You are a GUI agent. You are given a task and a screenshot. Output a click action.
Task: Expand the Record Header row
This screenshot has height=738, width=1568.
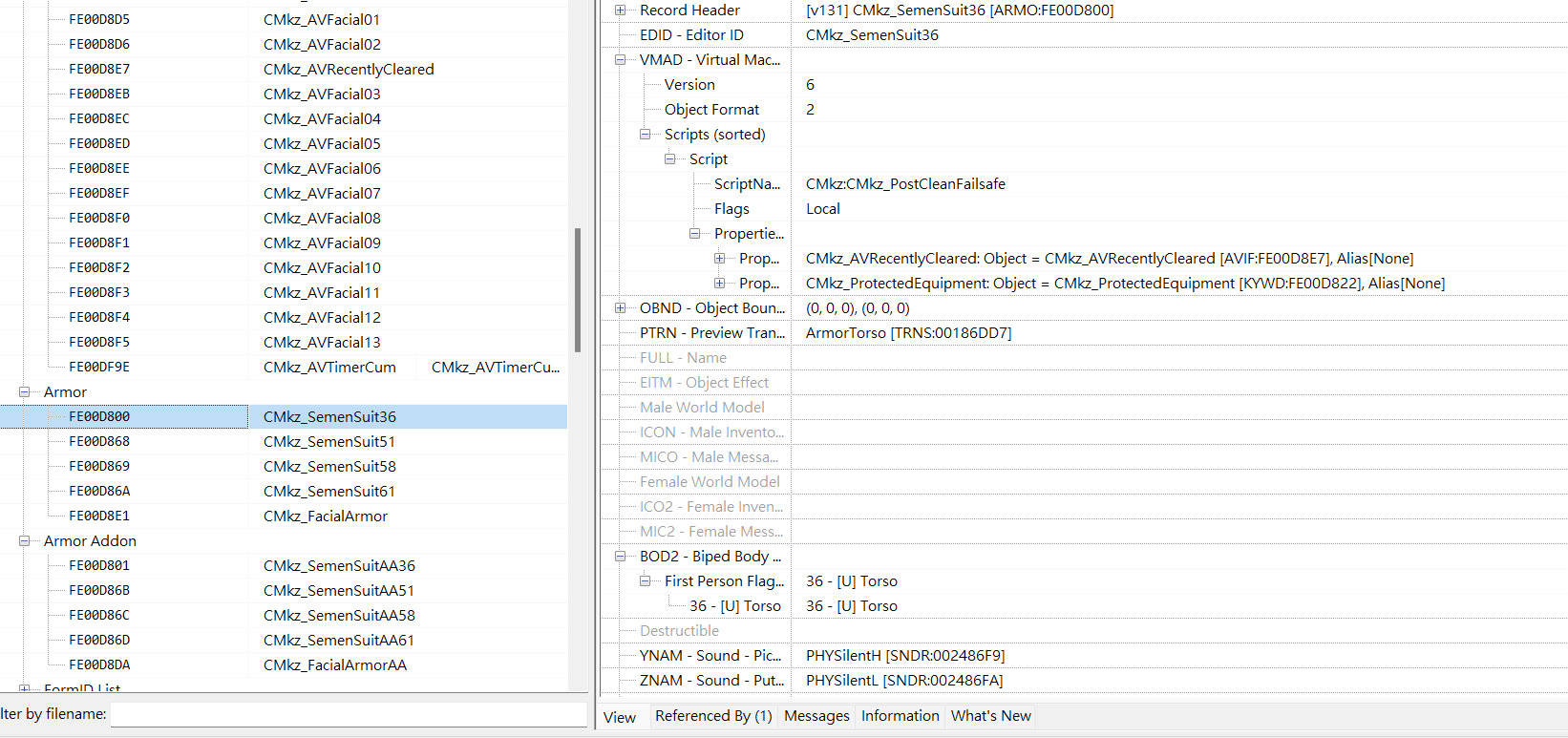point(620,11)
